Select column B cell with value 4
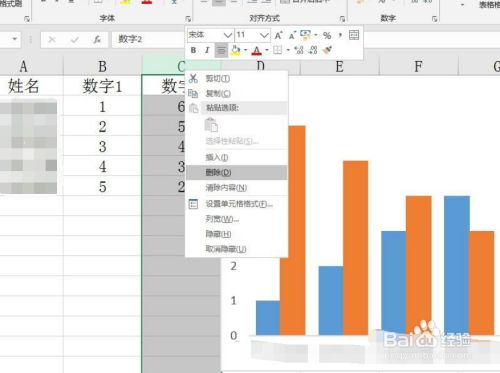 coord(102,166)
